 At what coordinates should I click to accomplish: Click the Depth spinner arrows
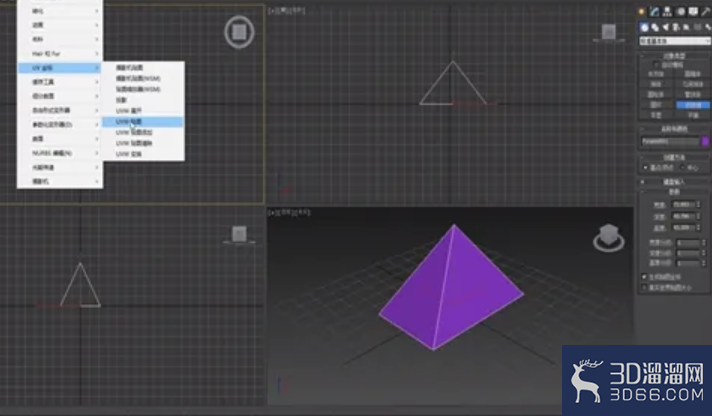(698, 216)
